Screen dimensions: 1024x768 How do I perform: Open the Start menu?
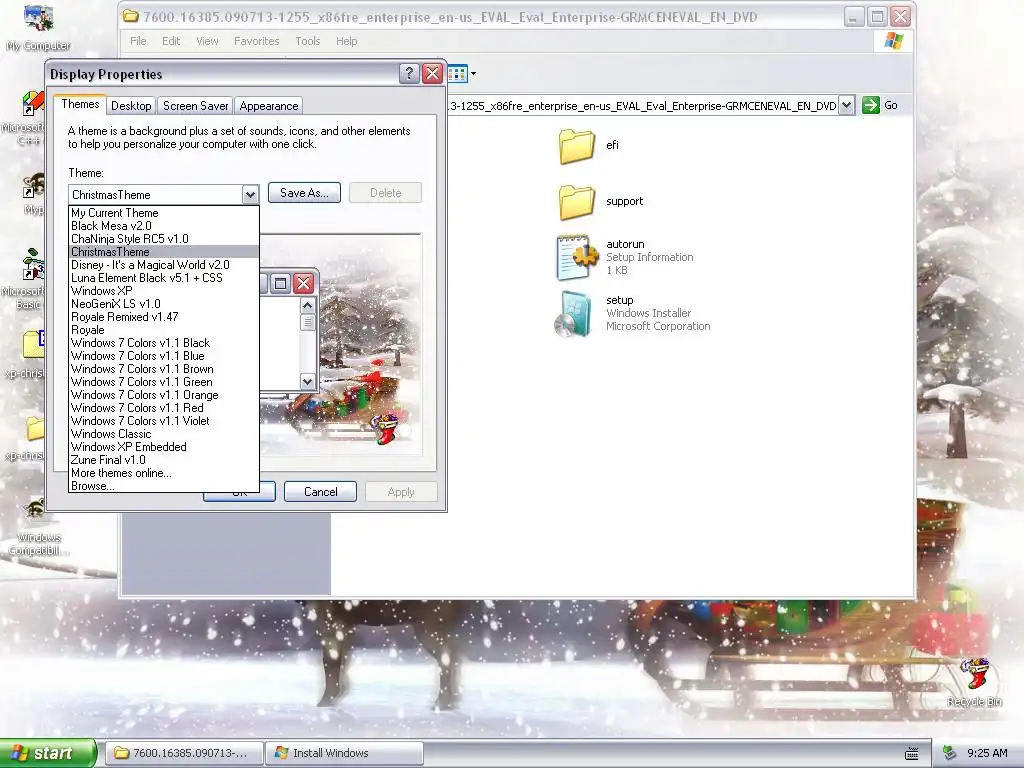coord(47,753)
